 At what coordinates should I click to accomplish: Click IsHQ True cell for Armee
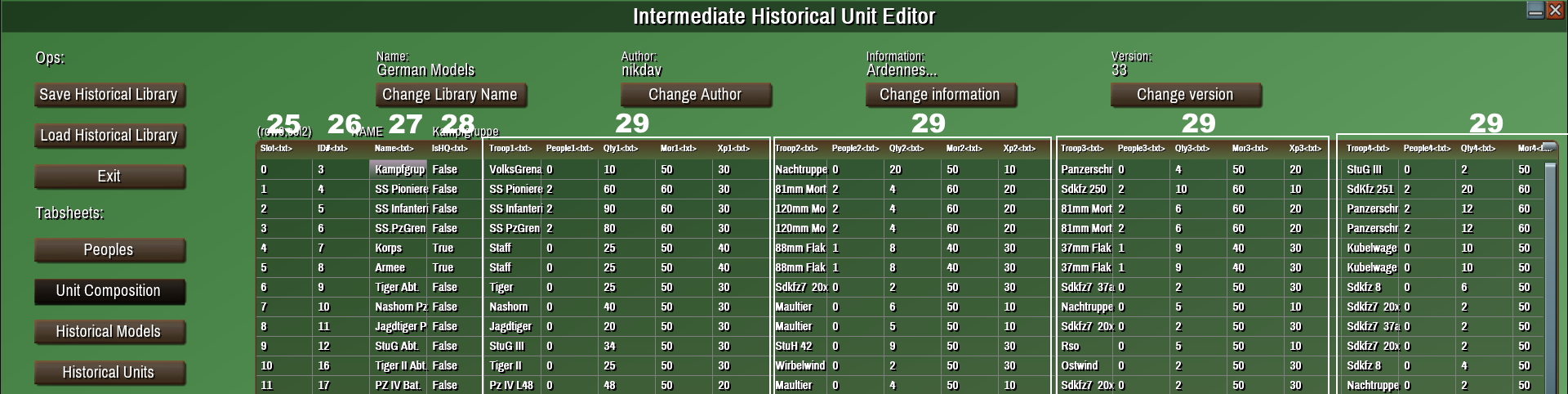click(443, 267)
